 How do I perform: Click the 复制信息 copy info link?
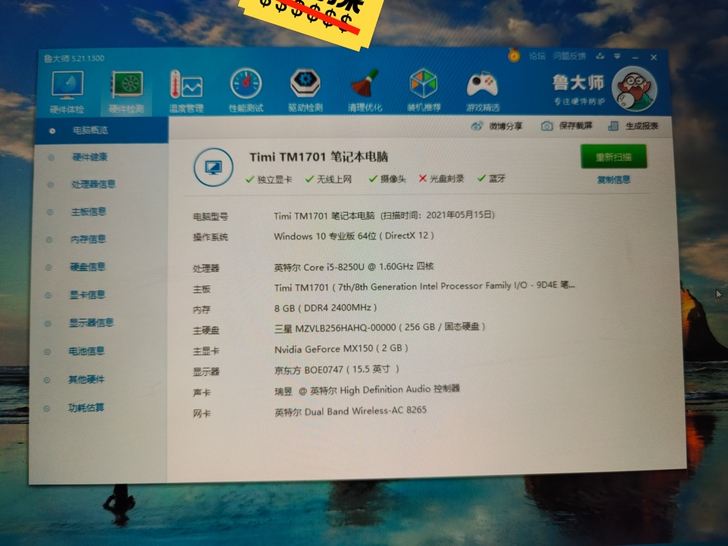coord(613,180)
